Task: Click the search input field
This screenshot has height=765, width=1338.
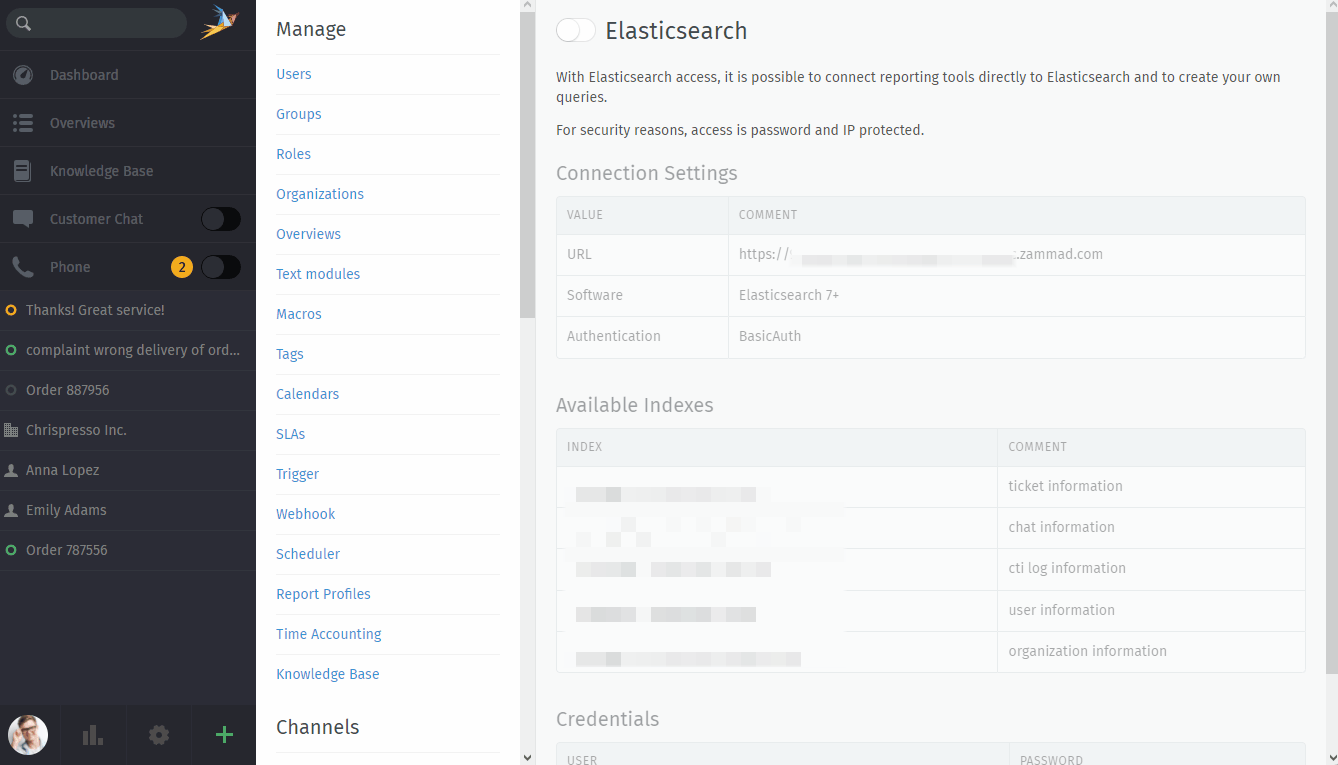Action: click(x=97, y=23)
